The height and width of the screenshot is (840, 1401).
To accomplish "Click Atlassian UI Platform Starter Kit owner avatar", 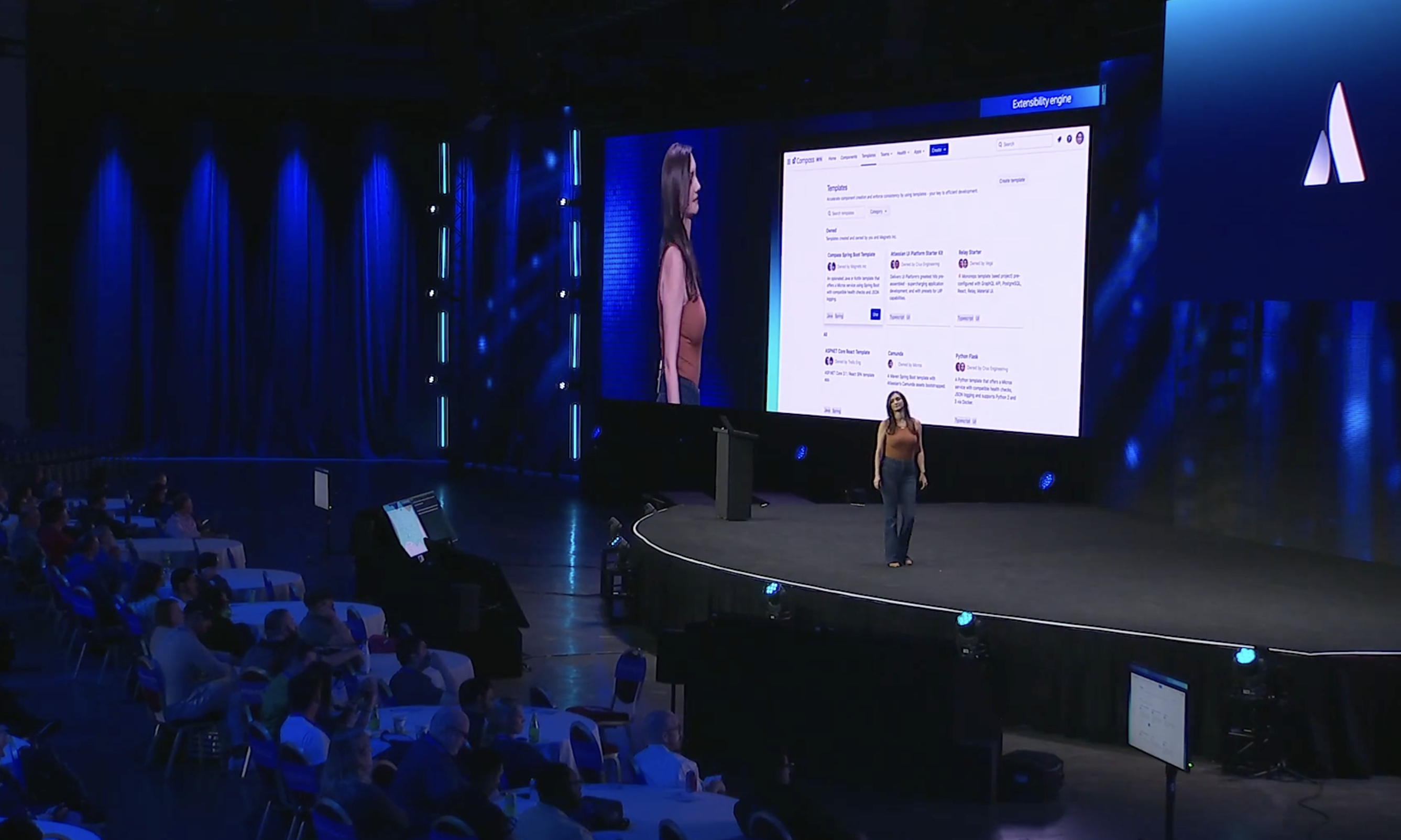I will coord(895,264).
